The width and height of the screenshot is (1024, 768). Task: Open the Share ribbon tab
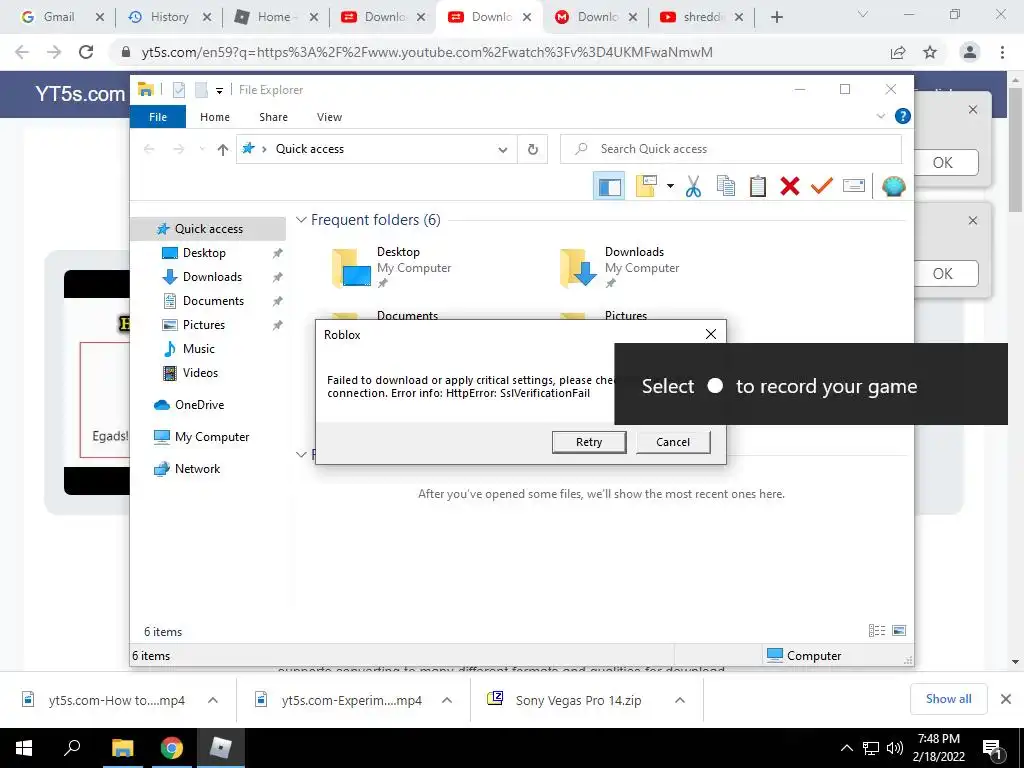tap(273, 117)
